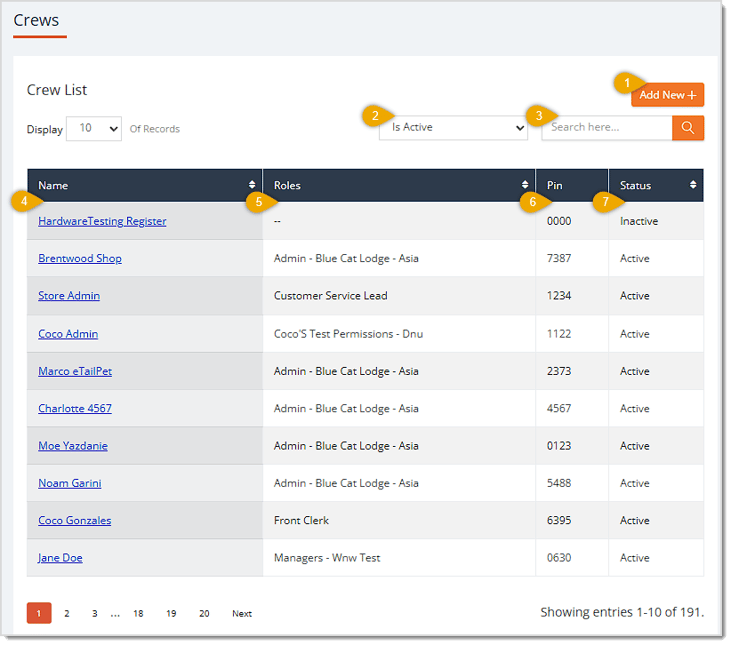
Task: Sort the table by Roles column
Action: tap(525, 185)
